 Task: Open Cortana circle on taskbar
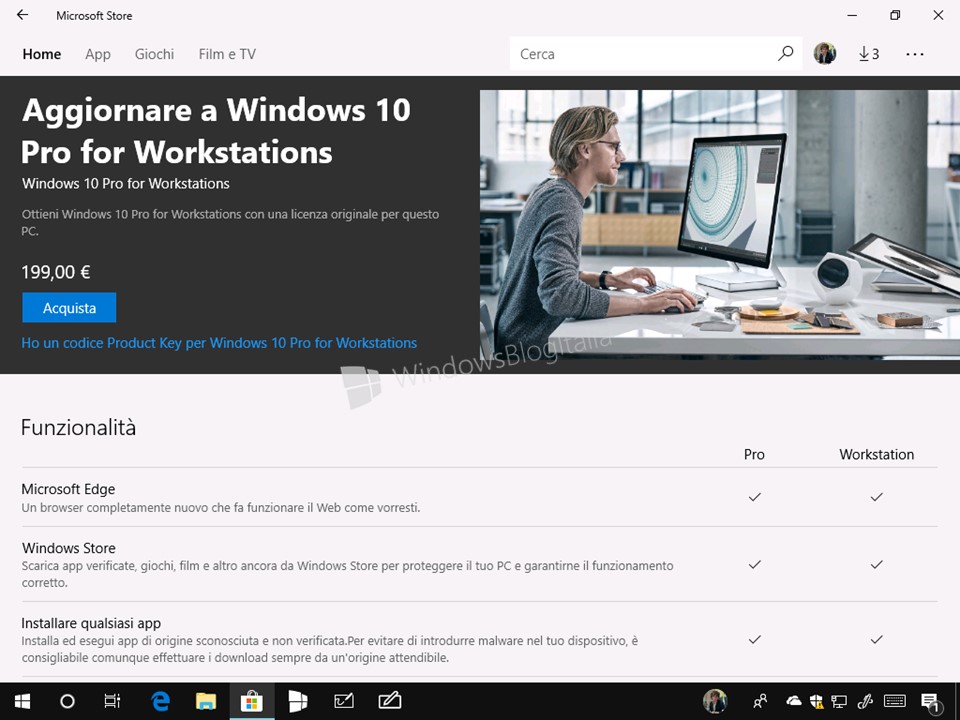point(67,701)
